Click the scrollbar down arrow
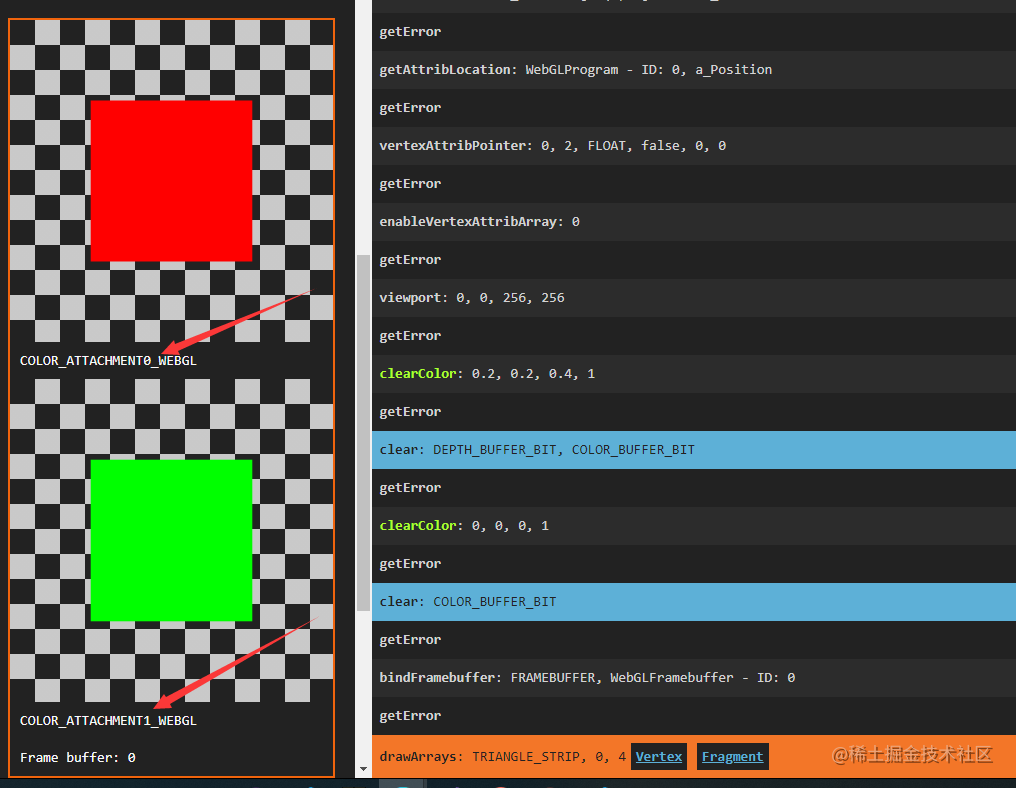1016x788 pixels. coord(364,769)
